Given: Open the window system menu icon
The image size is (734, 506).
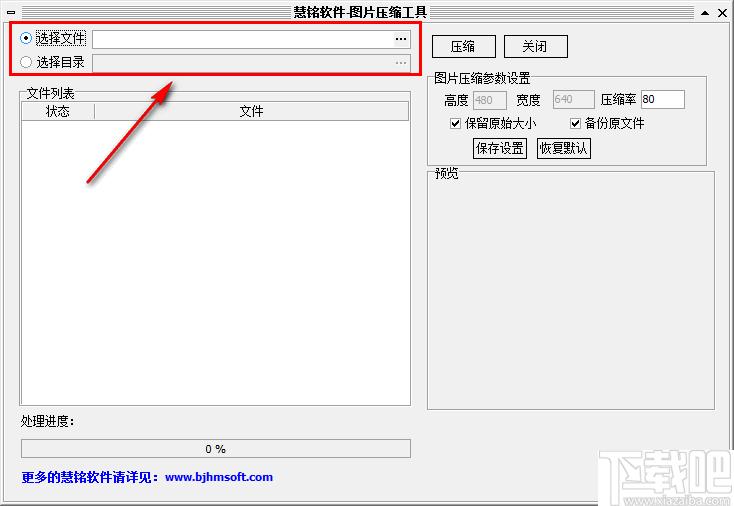Looking at the screenshot, I should coord(11,13).
